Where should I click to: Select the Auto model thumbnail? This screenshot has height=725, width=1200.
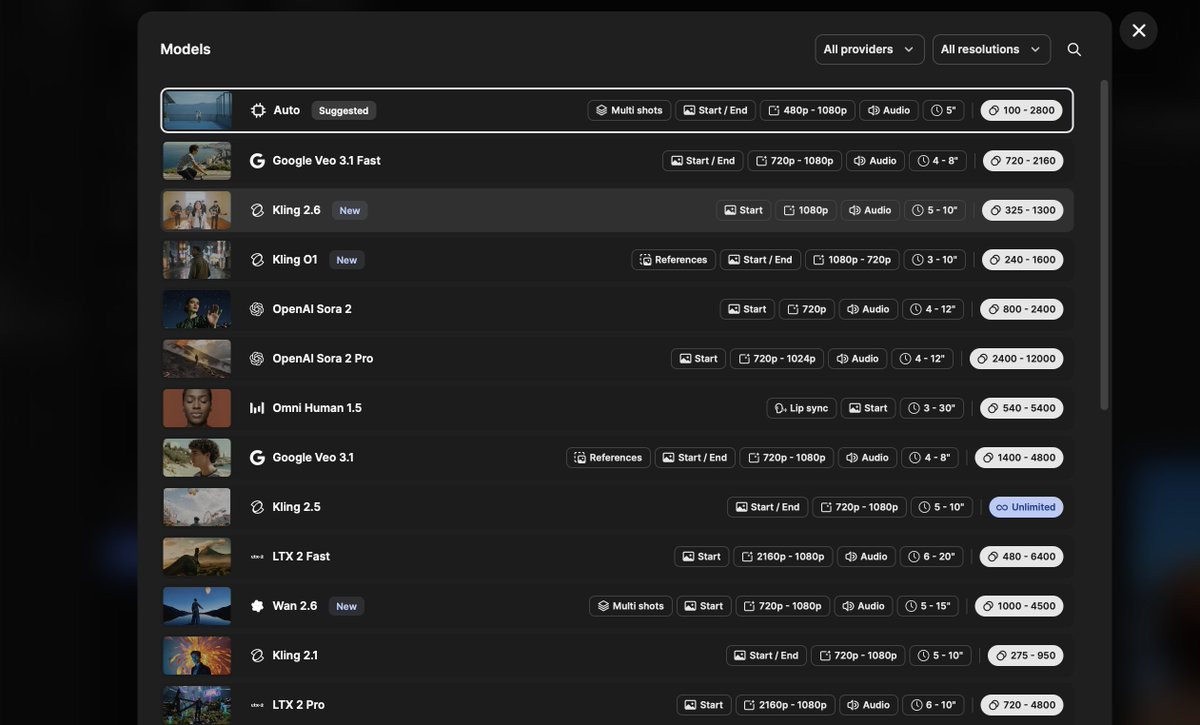point(197,110)
